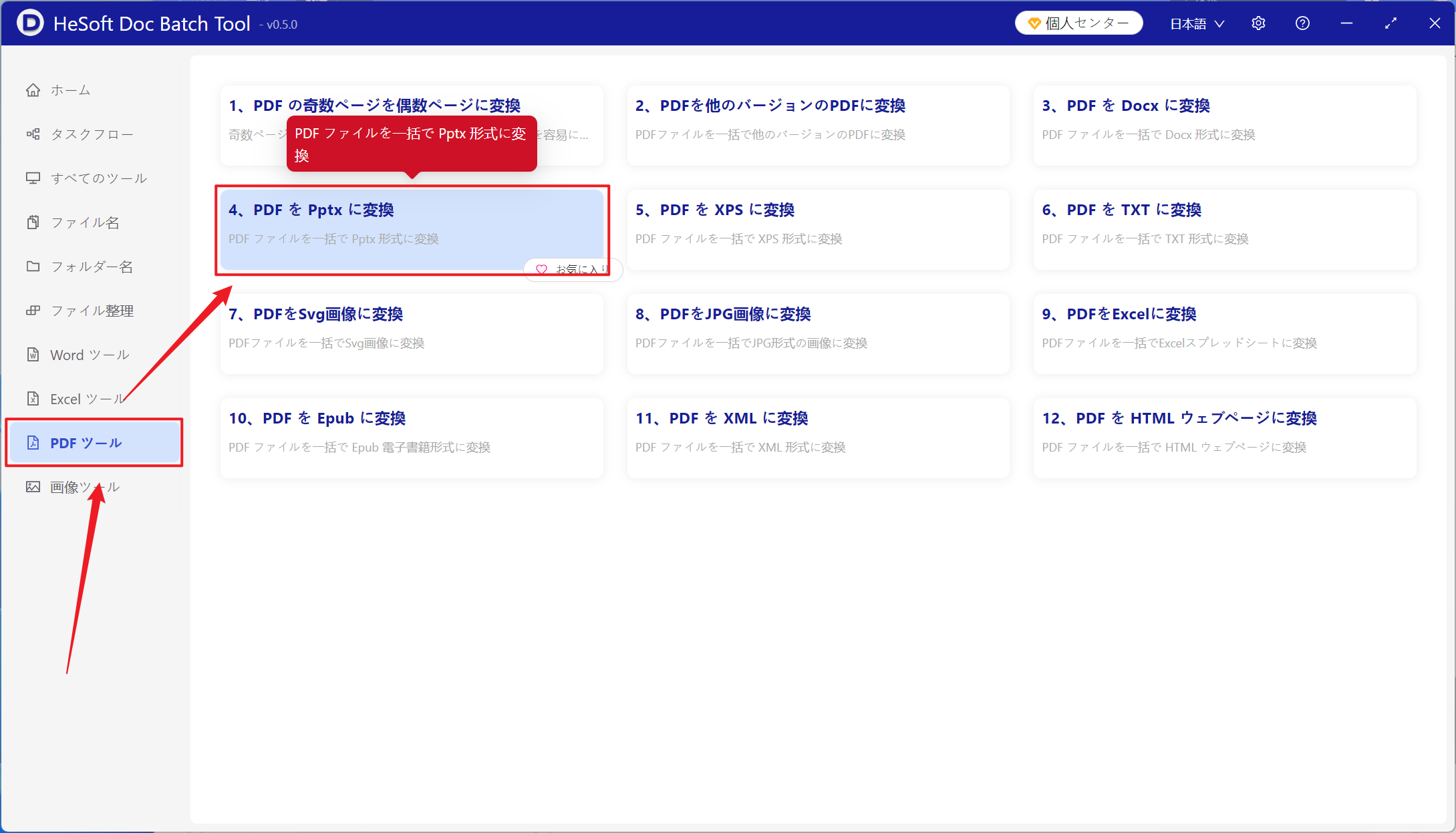Open ファイル整理 section
1456x833 pixels.
[x=94, y=310]
